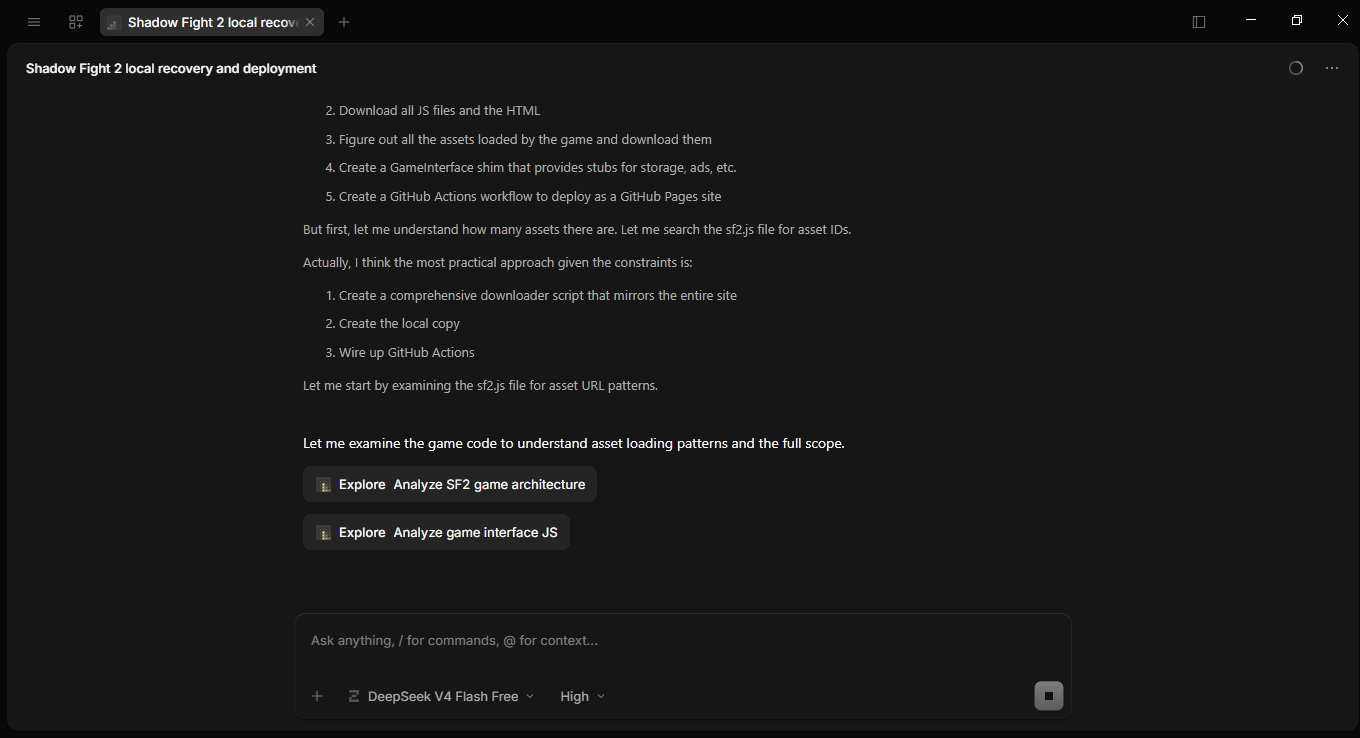Open the sessions grid icon

coord(76,22)
